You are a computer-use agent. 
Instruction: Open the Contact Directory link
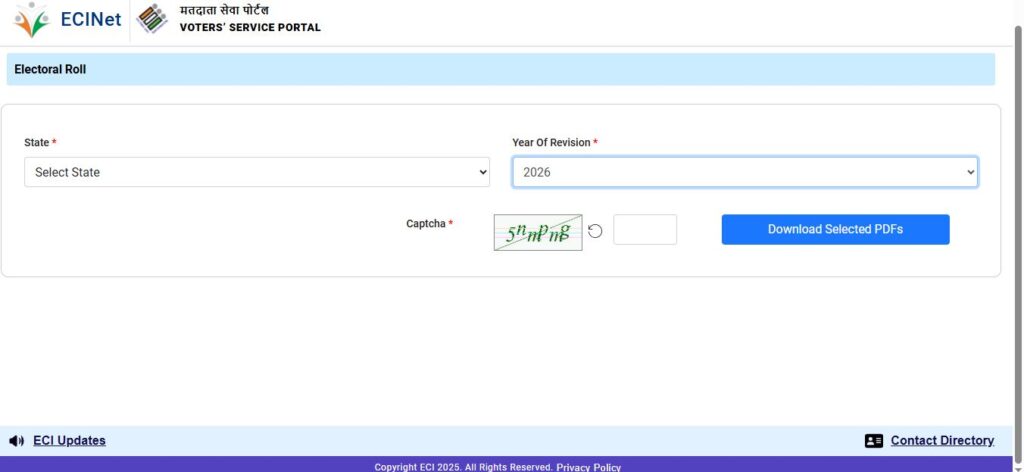pos(942,441)
